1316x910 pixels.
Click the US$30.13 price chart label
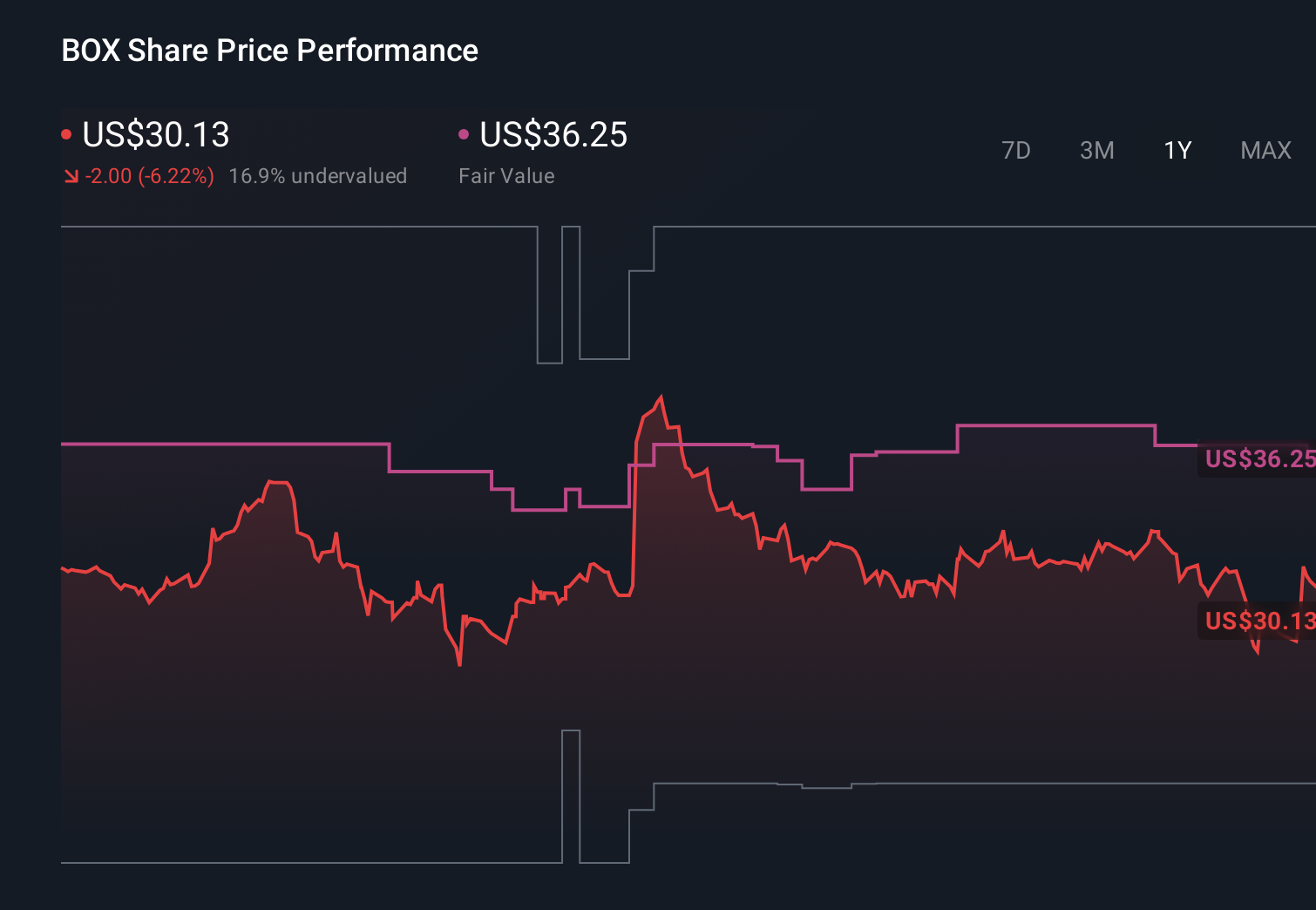click(x=1258, y=621)
